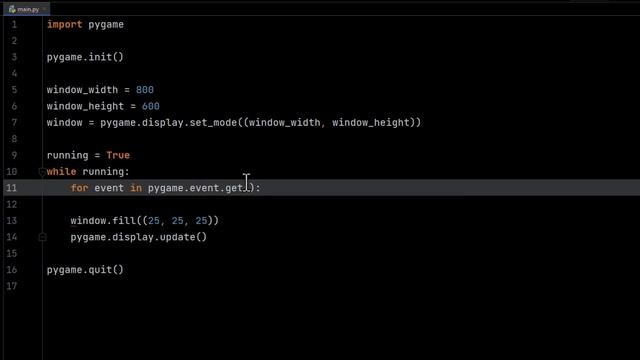640x360 pixels.
Task: Click 'pygame.init()' on line 3
Action: point(85,57)
